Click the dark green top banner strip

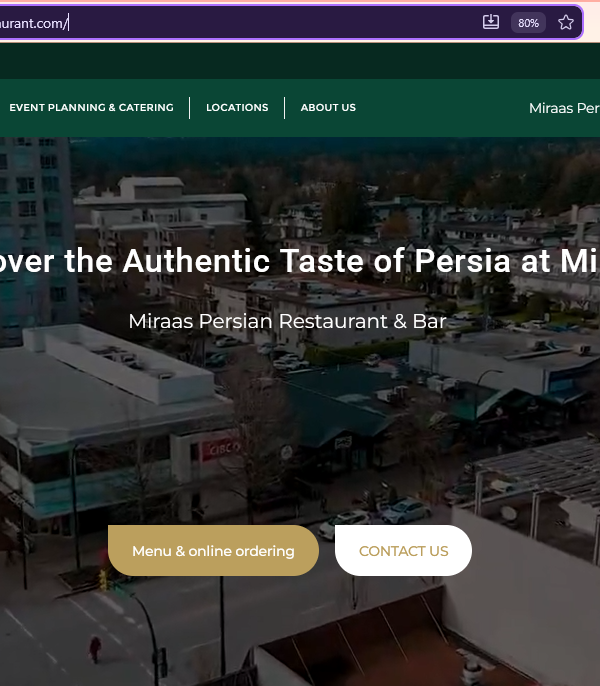(300, 61)
